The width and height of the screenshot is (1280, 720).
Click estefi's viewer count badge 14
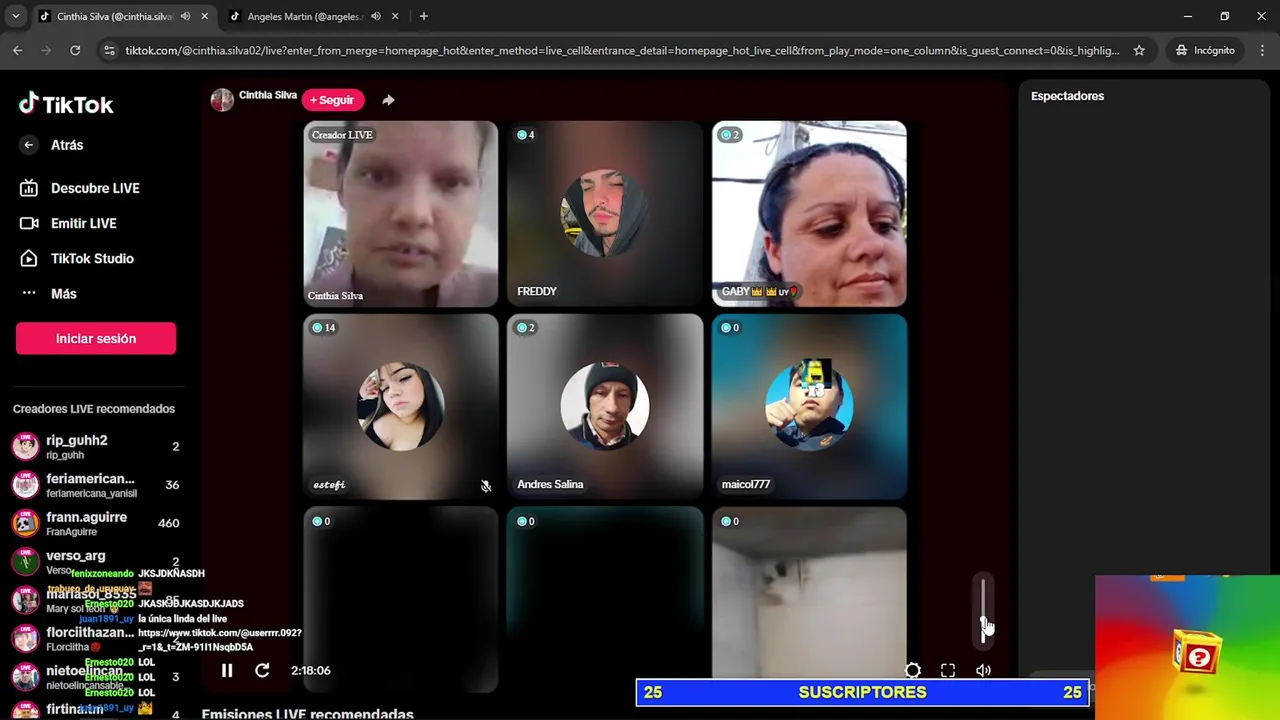tap(324, 328)
